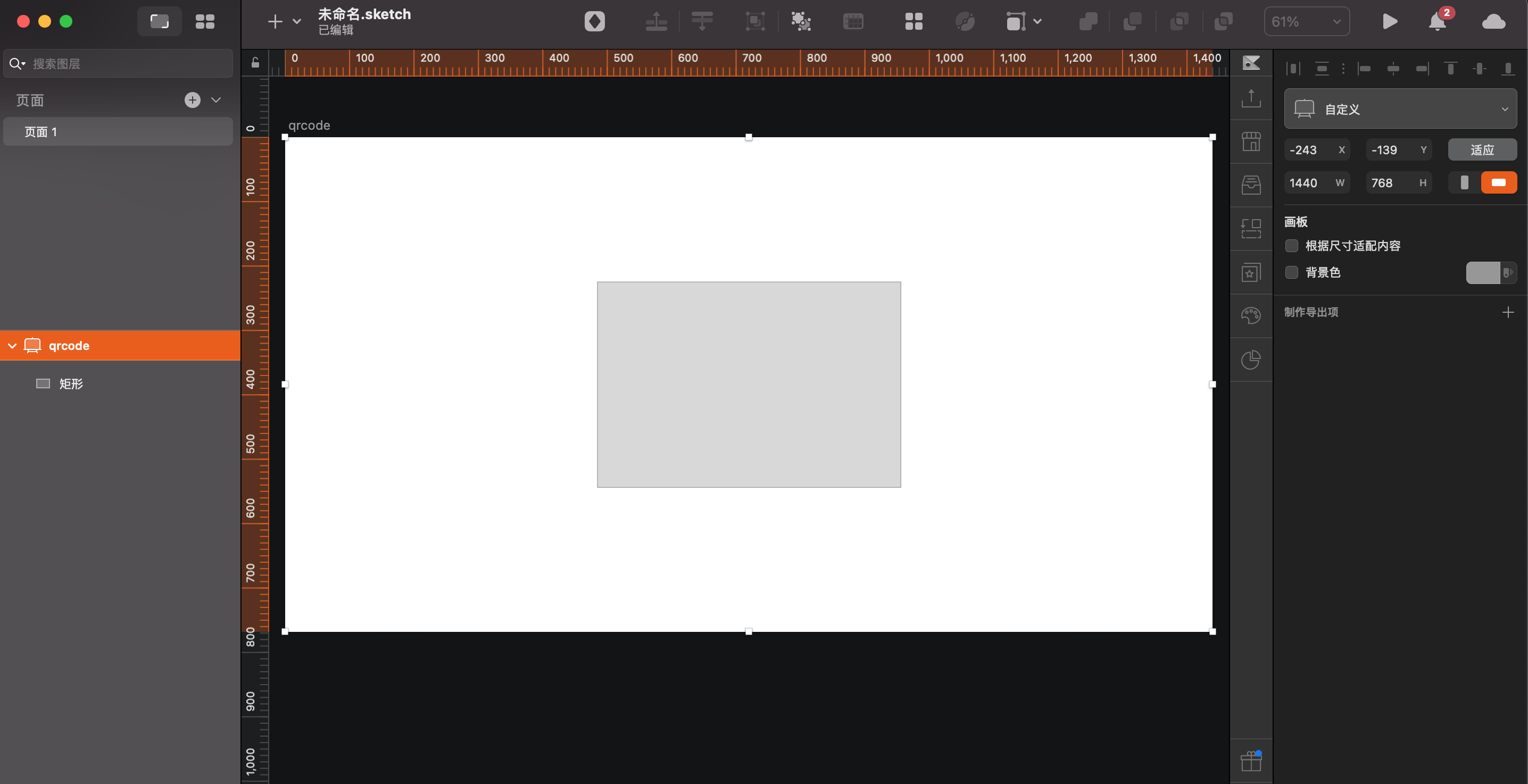Click the 适应 button
The image size is (1528, 784).
pyautogui.click(x=1482, y=150)
